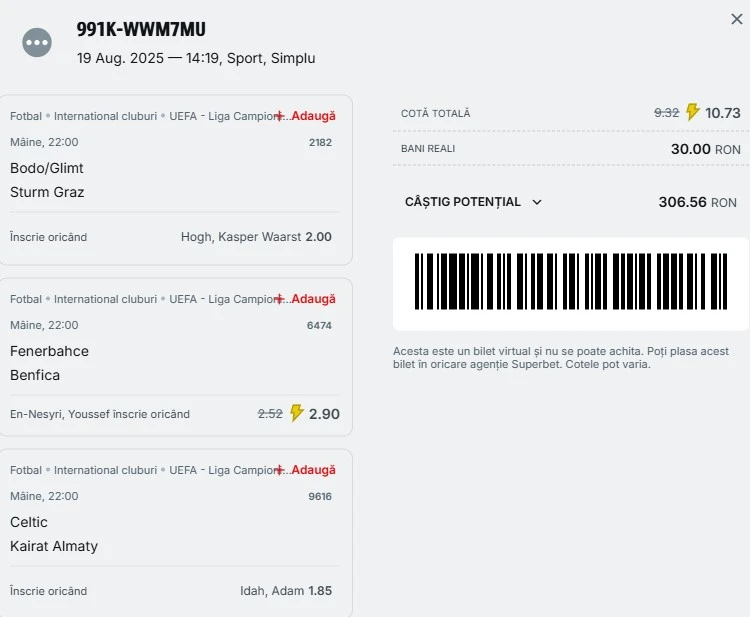Open the Bodo/Glimt team name
This screenshot has height=617, width=750.
coord(47,168)
